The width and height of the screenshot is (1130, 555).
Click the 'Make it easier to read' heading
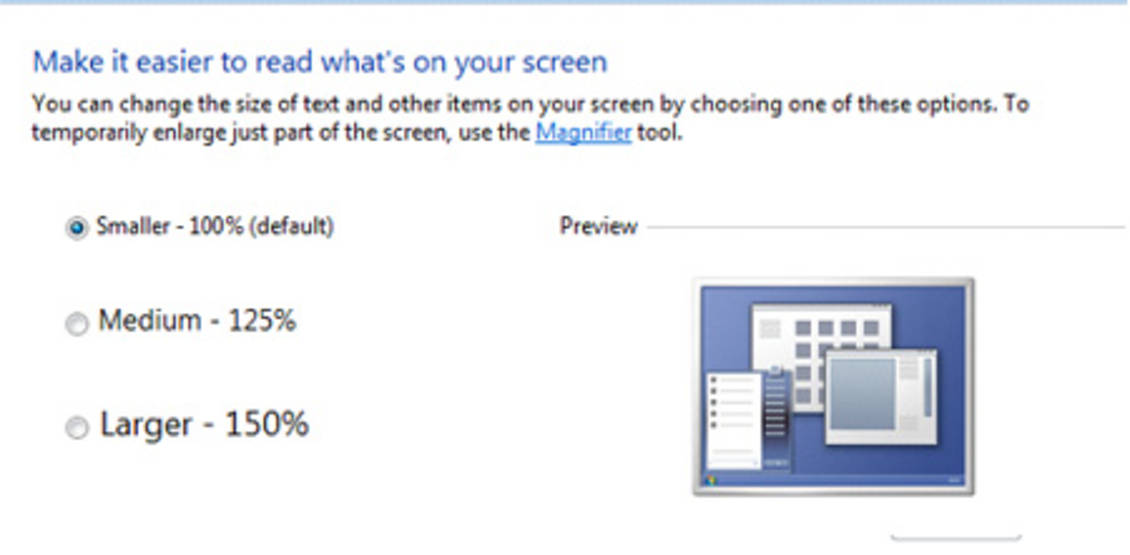click(x=320, y=62)
